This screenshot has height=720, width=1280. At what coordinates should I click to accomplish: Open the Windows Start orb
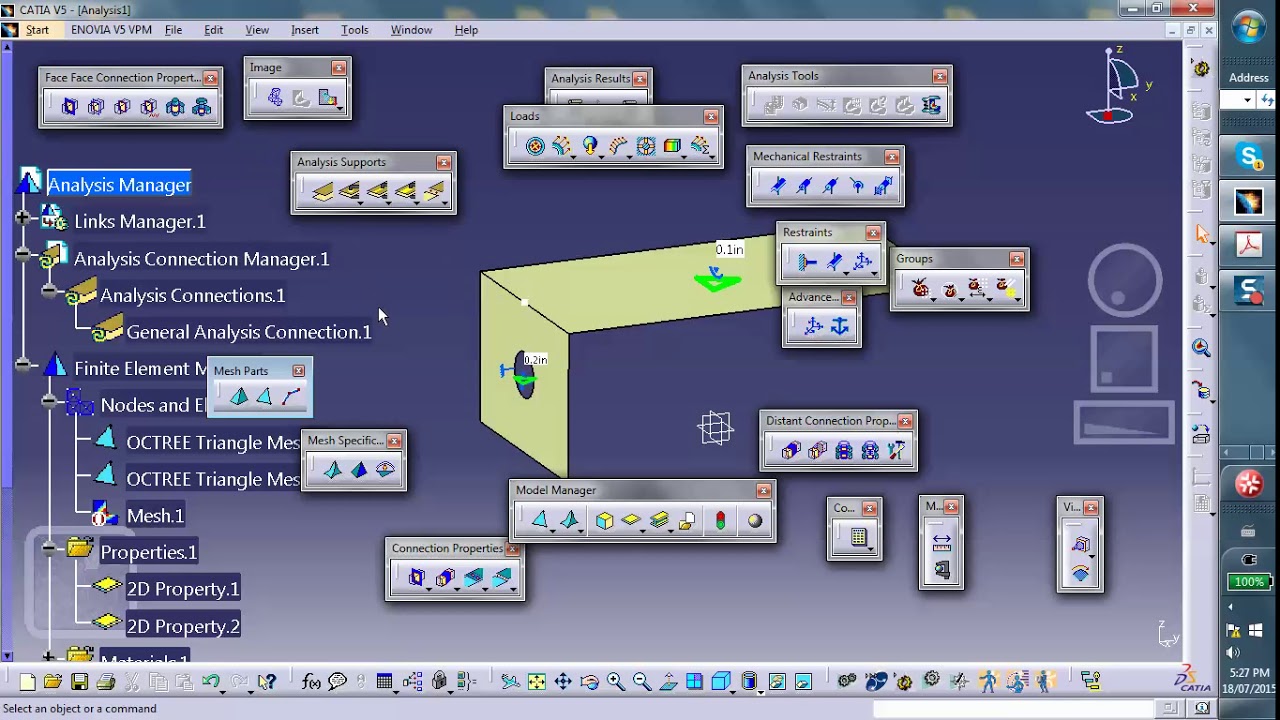tap(1249, 27)
